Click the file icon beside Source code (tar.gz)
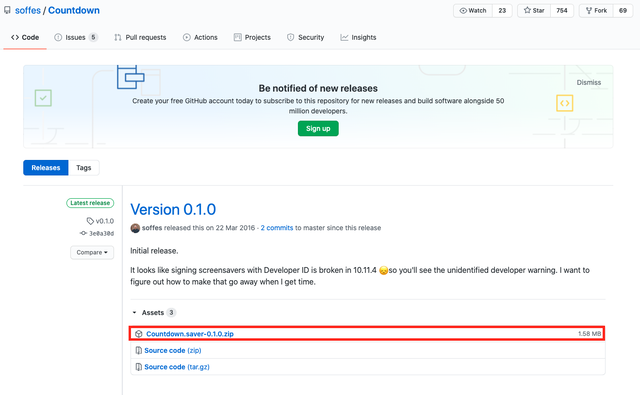Image resolution: width=640 pixels, height=395 pixels. coord(139,367)
